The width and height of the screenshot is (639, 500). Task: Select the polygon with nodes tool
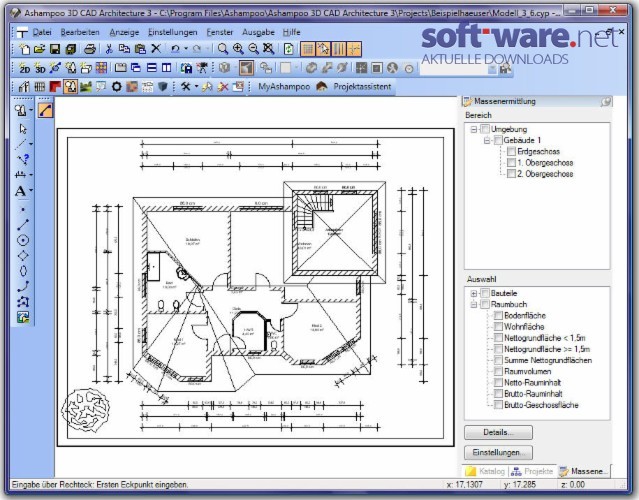point(23,302)
